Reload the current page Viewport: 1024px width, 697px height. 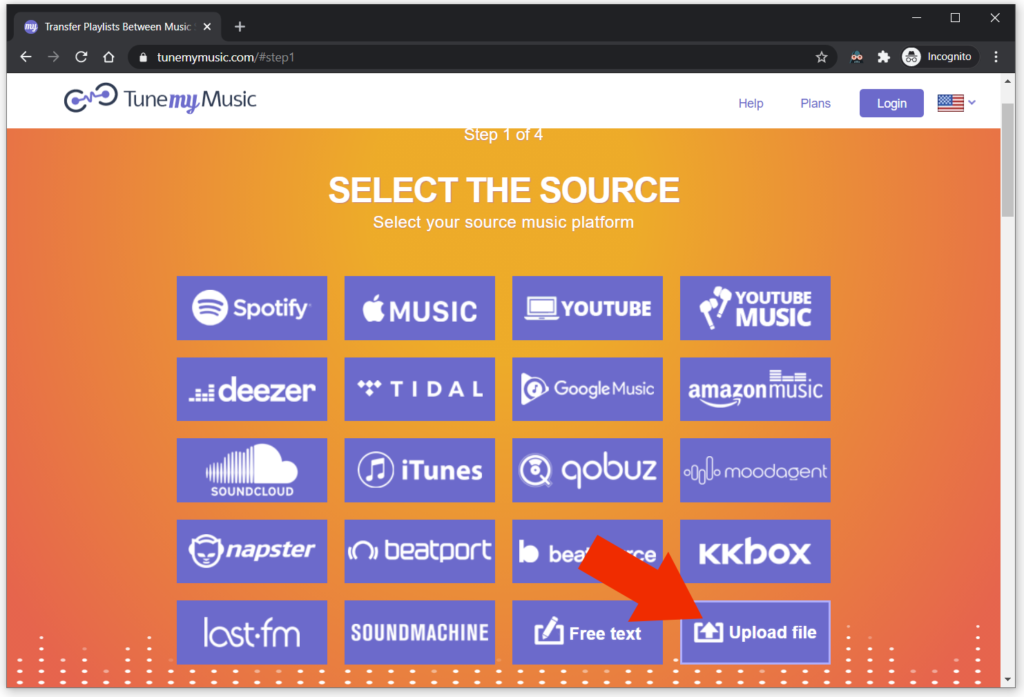coord(81,57)
